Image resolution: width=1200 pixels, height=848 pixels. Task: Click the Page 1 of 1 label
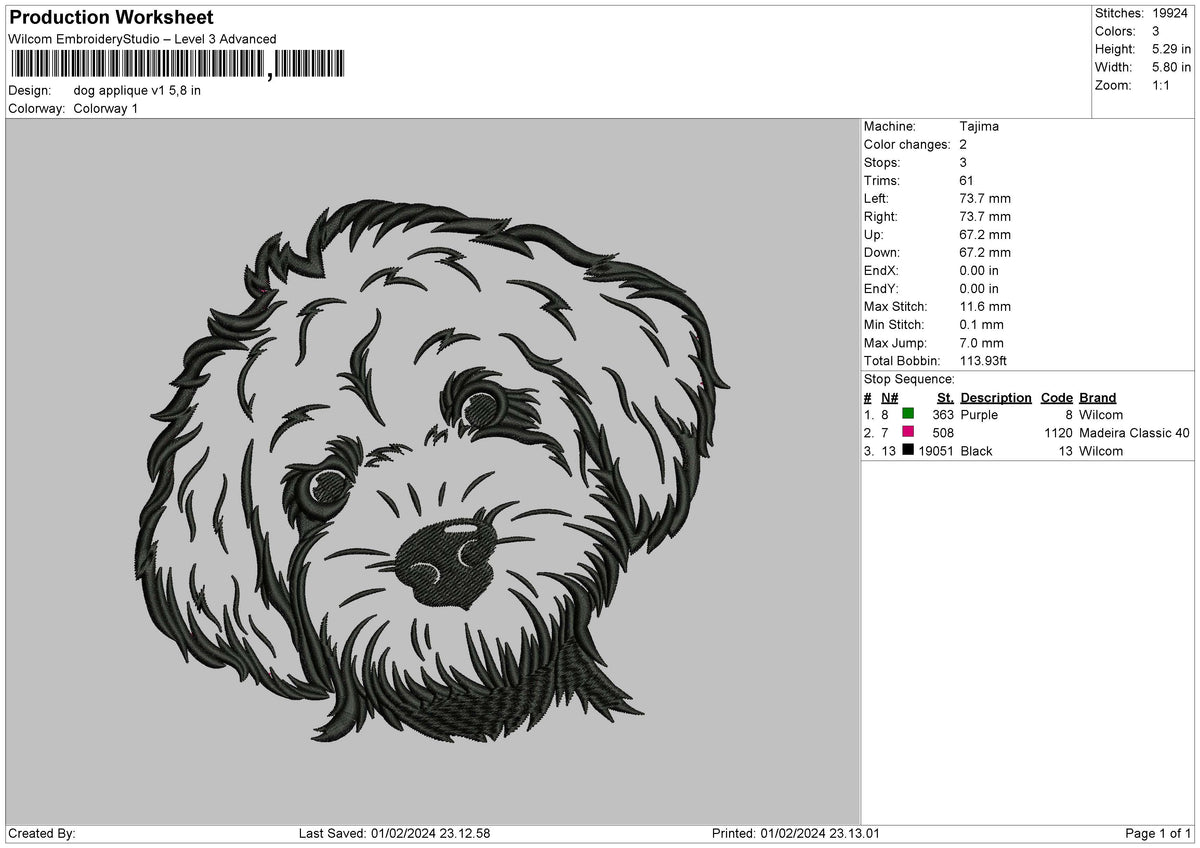point(1157,832)
